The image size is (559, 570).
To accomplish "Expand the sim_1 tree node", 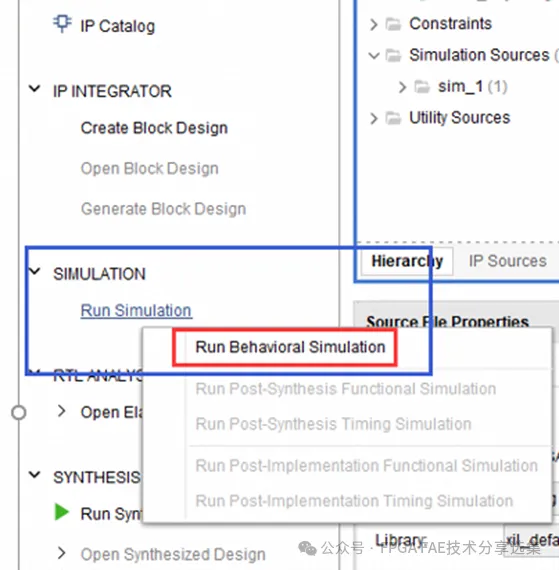I will point(402,87).
